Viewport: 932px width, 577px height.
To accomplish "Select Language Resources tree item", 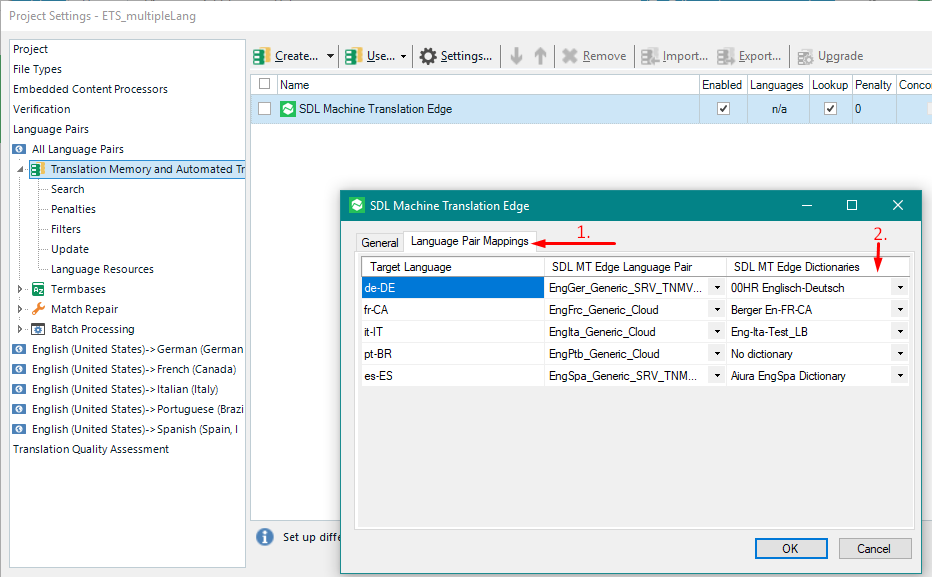I will pyautogui.click(x=102, y=269).
